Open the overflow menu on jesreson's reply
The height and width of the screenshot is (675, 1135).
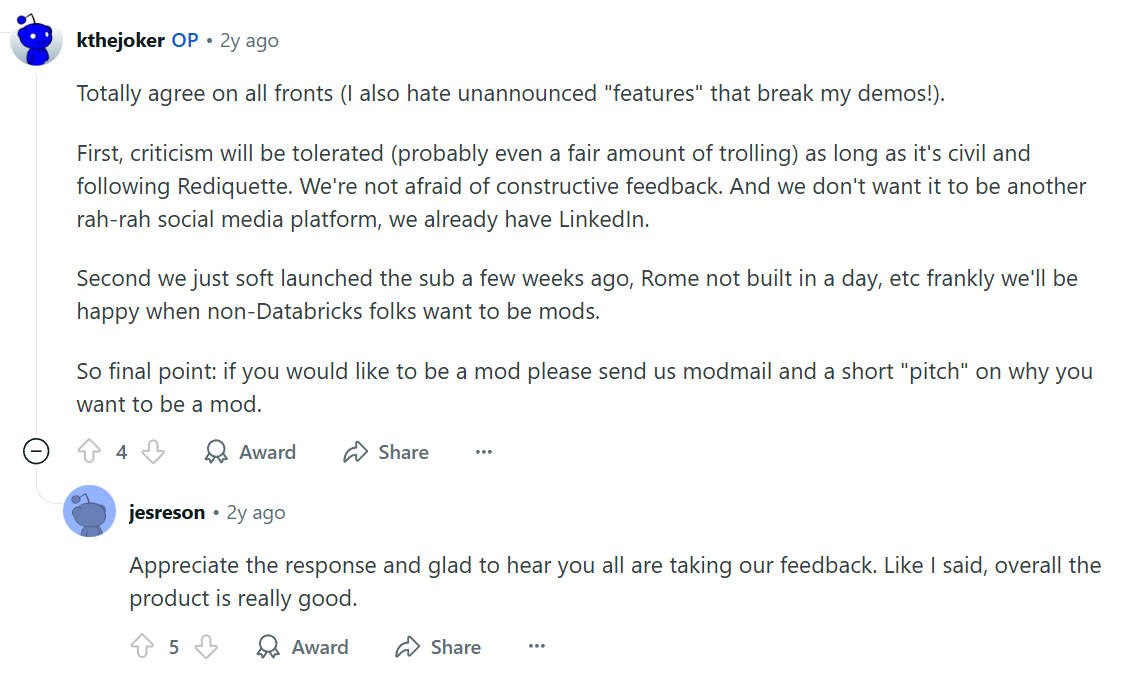pos(537,646)
